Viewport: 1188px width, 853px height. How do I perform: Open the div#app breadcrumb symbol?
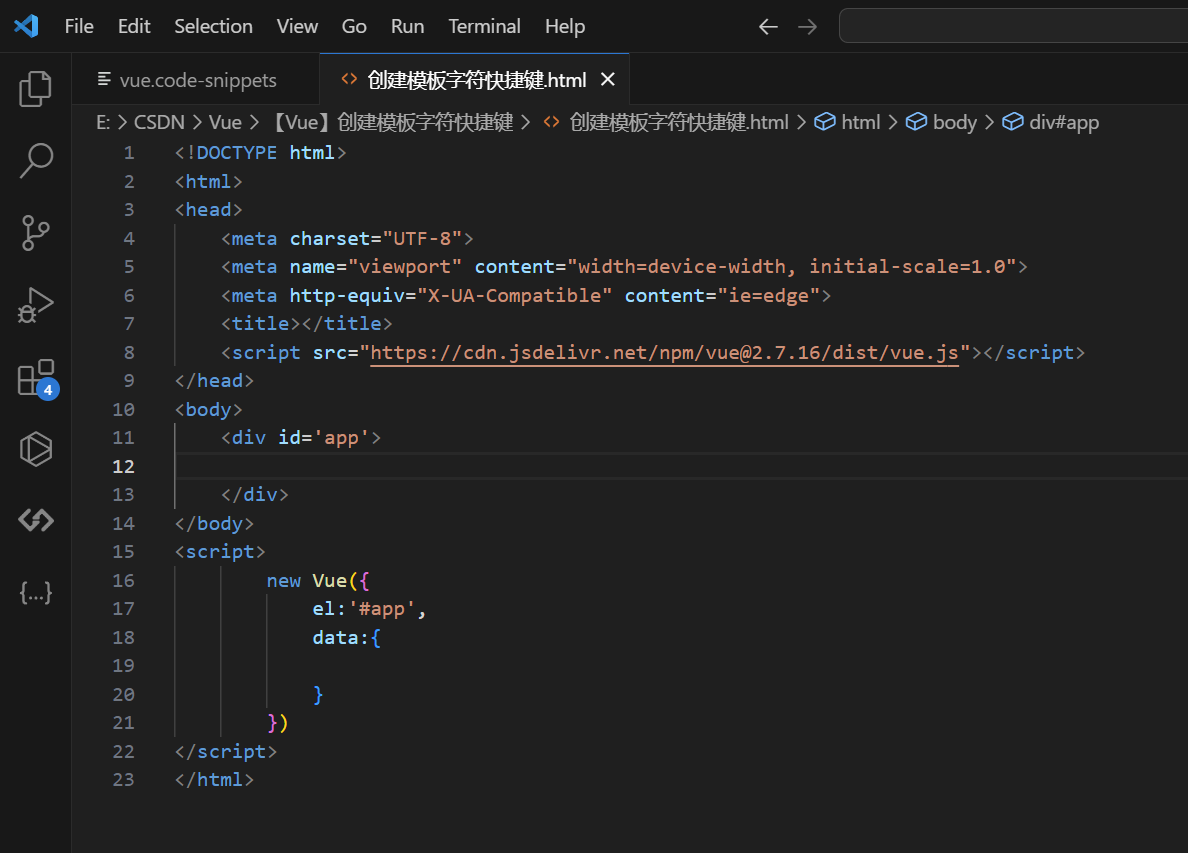click(x=1064, y=122)
